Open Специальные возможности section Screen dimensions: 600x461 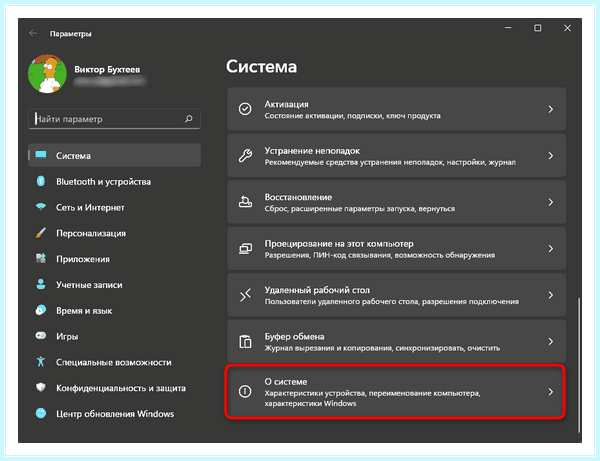114,362
